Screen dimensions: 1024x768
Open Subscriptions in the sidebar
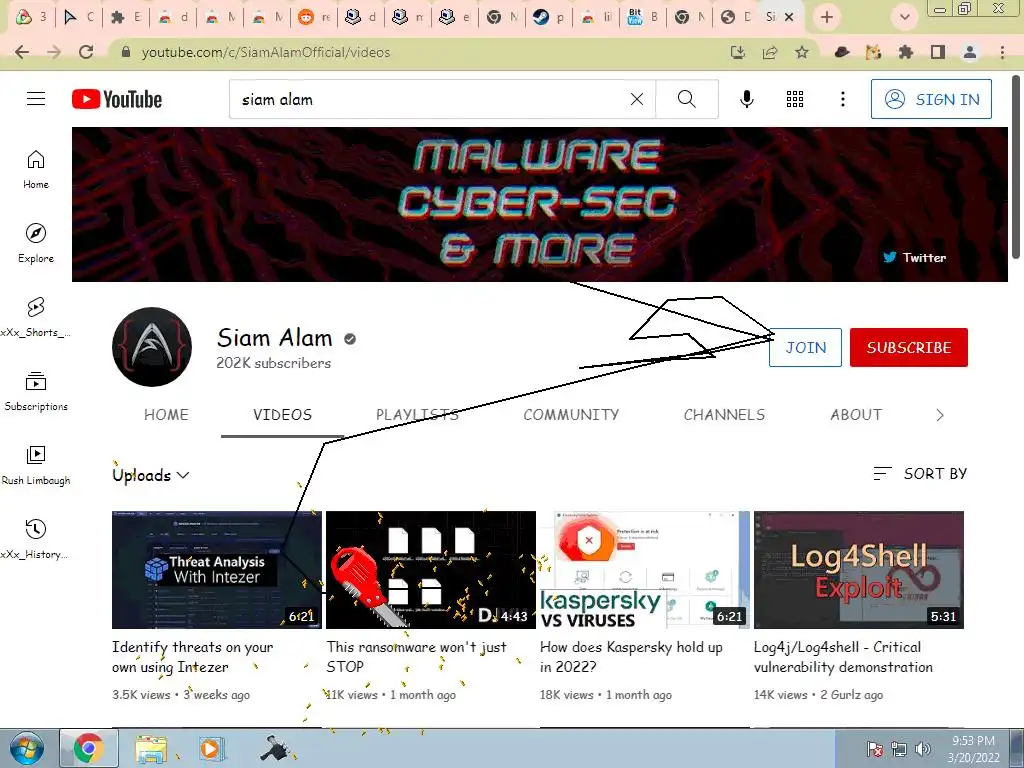36,391
